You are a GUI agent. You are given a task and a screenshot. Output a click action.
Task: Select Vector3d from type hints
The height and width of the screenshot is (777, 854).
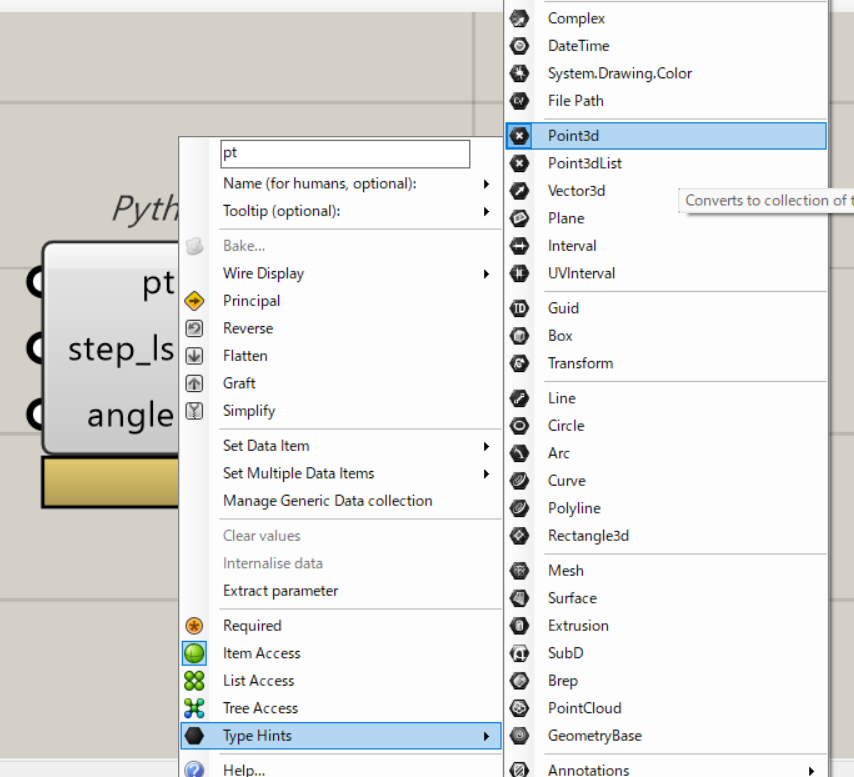tap(576, 190)
